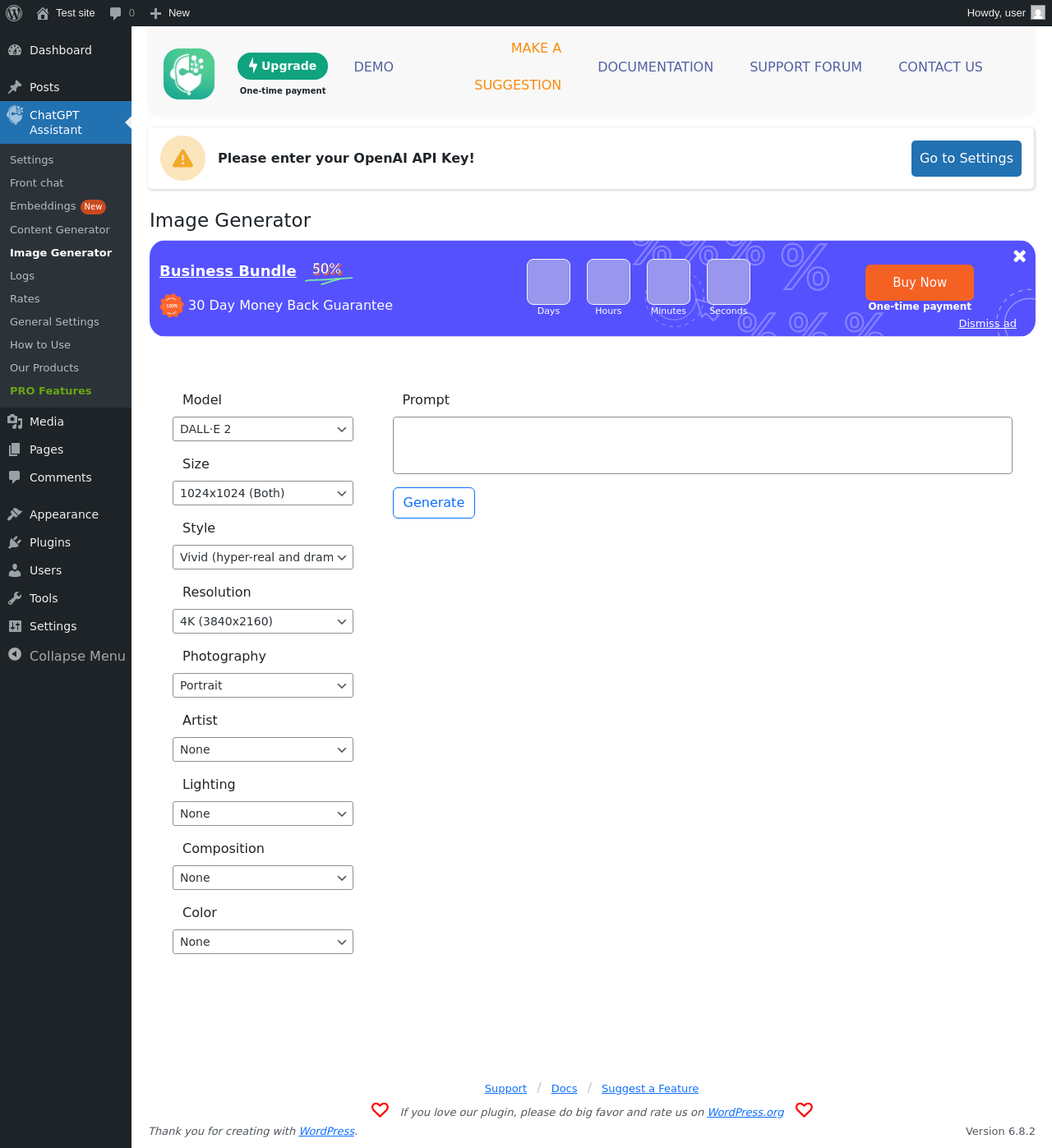
Task: Click the Generate button
Action: pos(434,503)
